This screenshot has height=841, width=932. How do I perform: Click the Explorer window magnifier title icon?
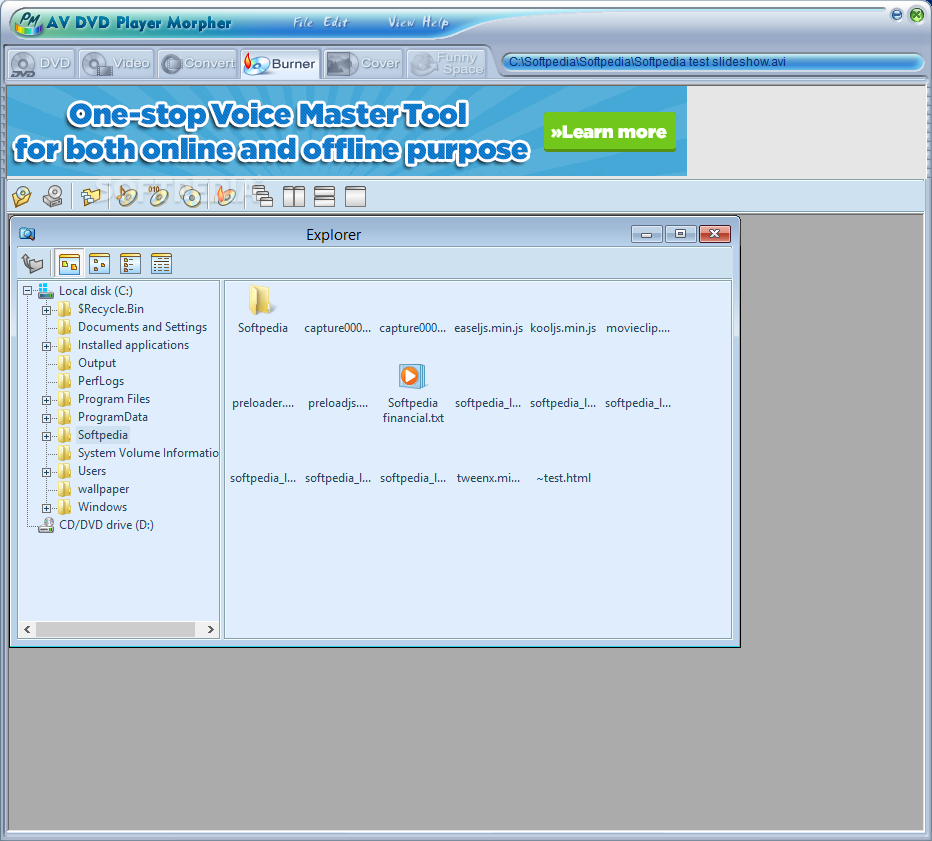point(27,234)
